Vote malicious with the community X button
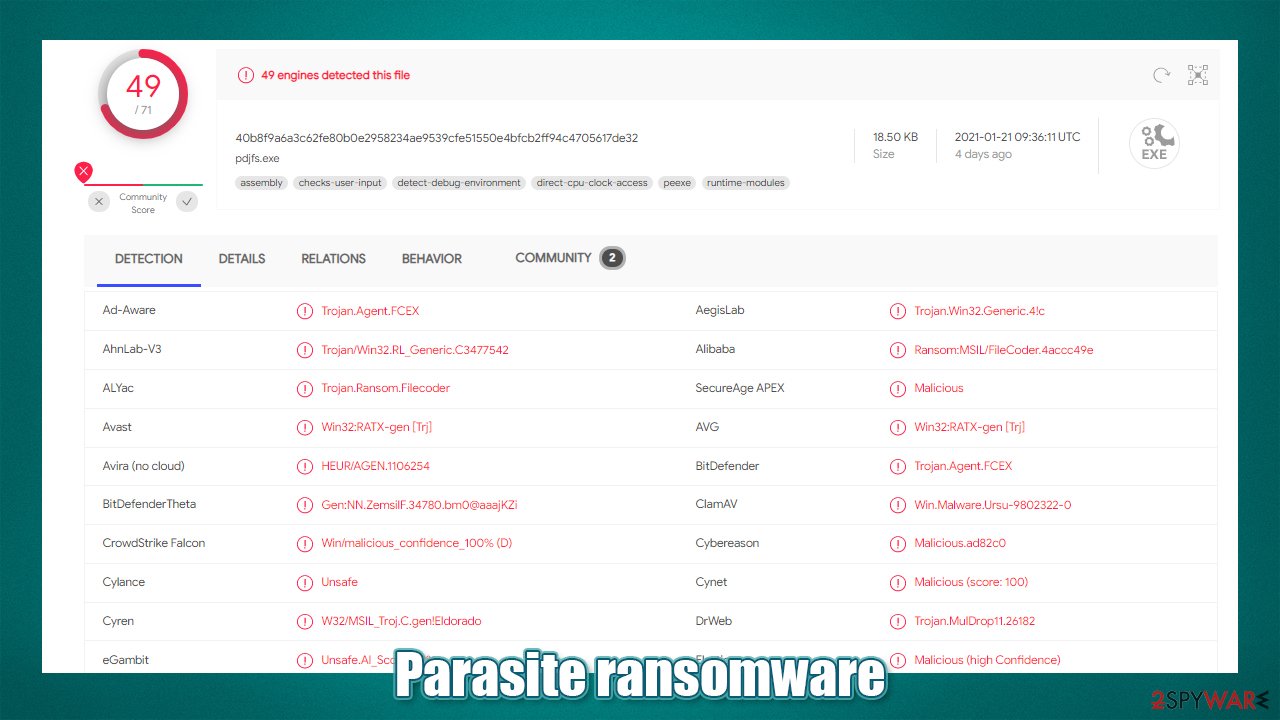Viewport: 1280px width, 720px height. coord(98,202)
